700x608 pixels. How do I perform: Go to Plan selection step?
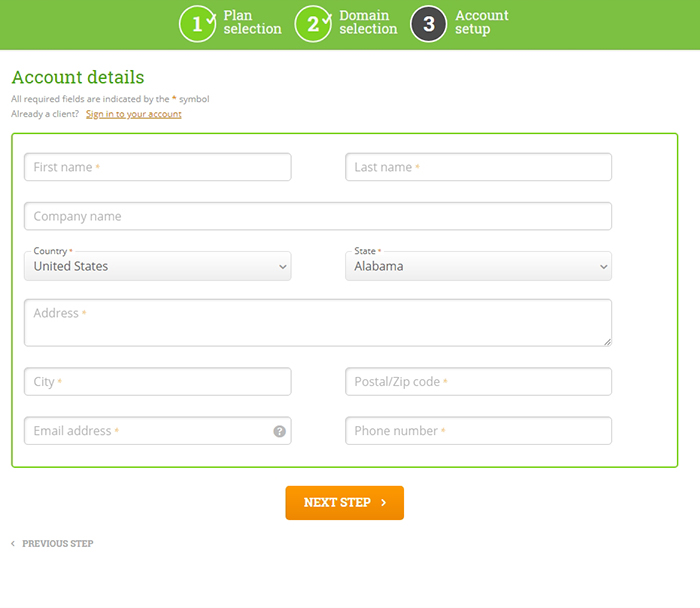coord(252,22)
